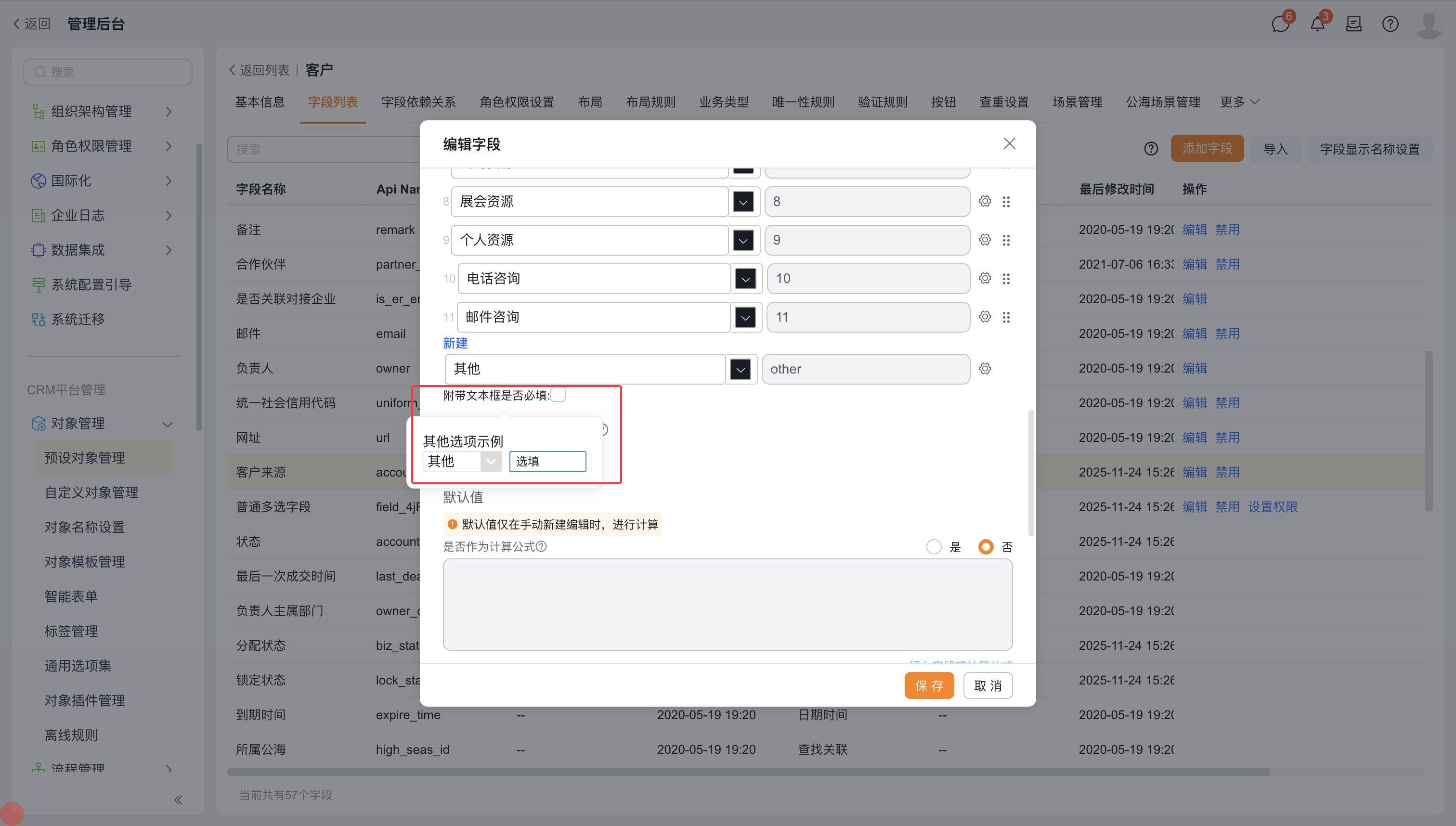Collapse sidebar with double chevron icon
Screen dimensions: 1456x826
pyautogui.click(x=178, y=800)
